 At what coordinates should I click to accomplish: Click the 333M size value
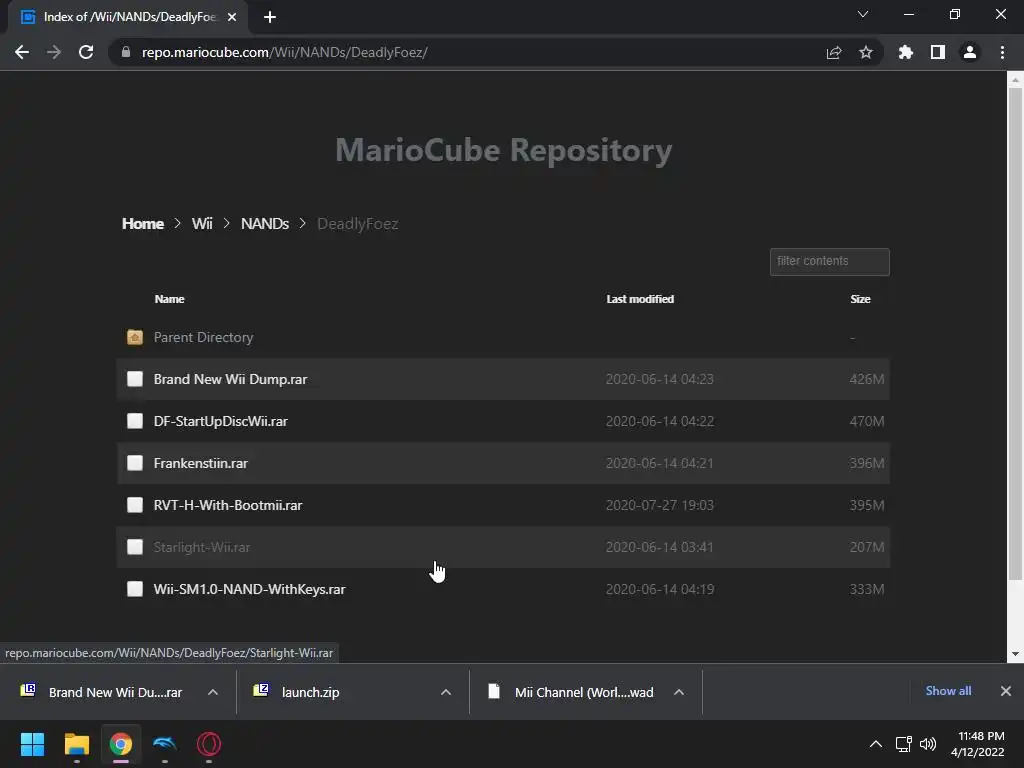(867, 589)
